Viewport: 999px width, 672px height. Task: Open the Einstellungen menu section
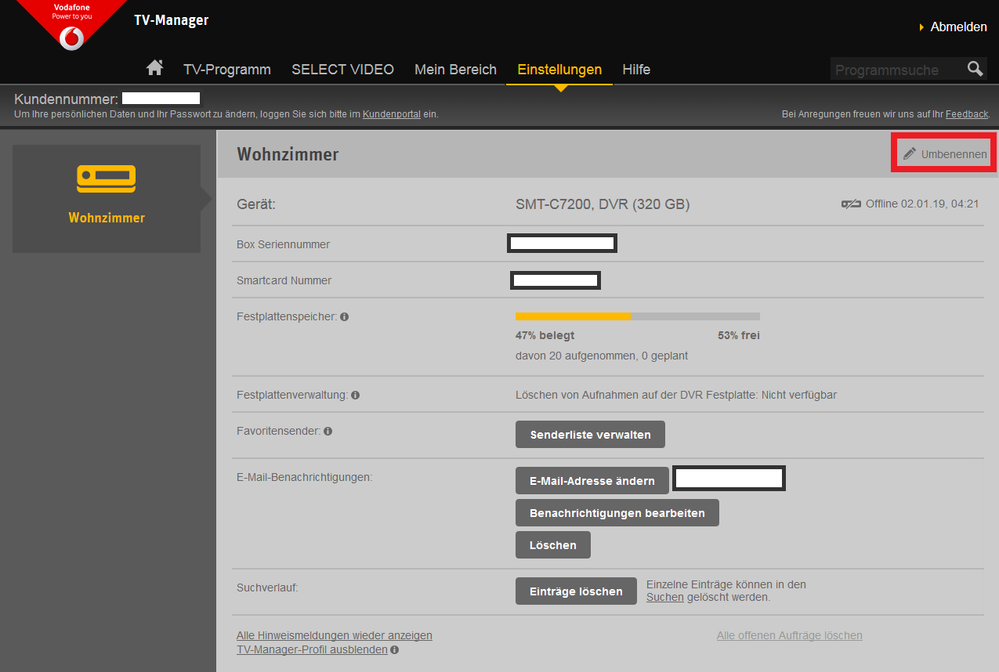coord(559,69)
